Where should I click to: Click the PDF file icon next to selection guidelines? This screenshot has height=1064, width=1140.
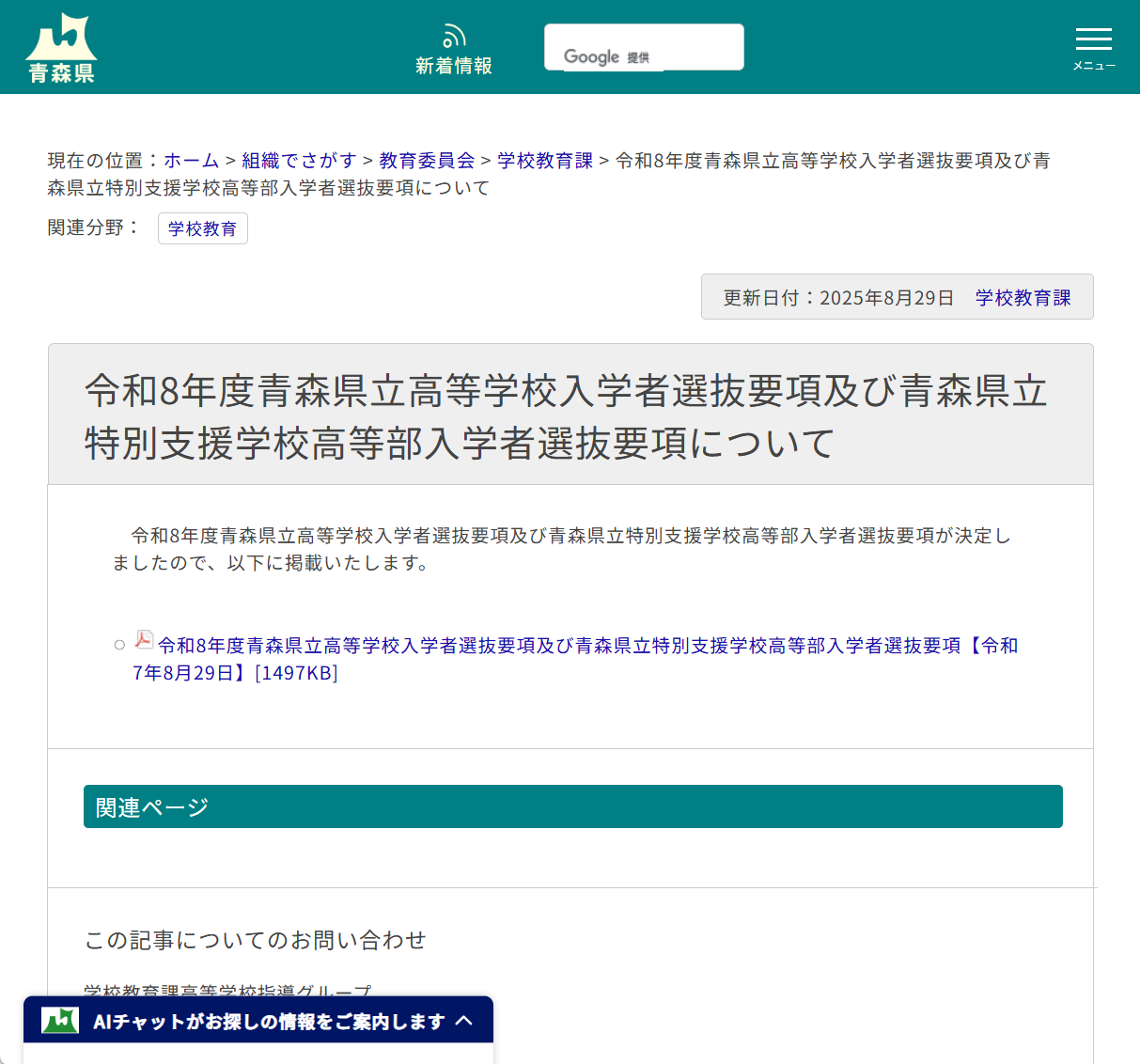[142, 640]
